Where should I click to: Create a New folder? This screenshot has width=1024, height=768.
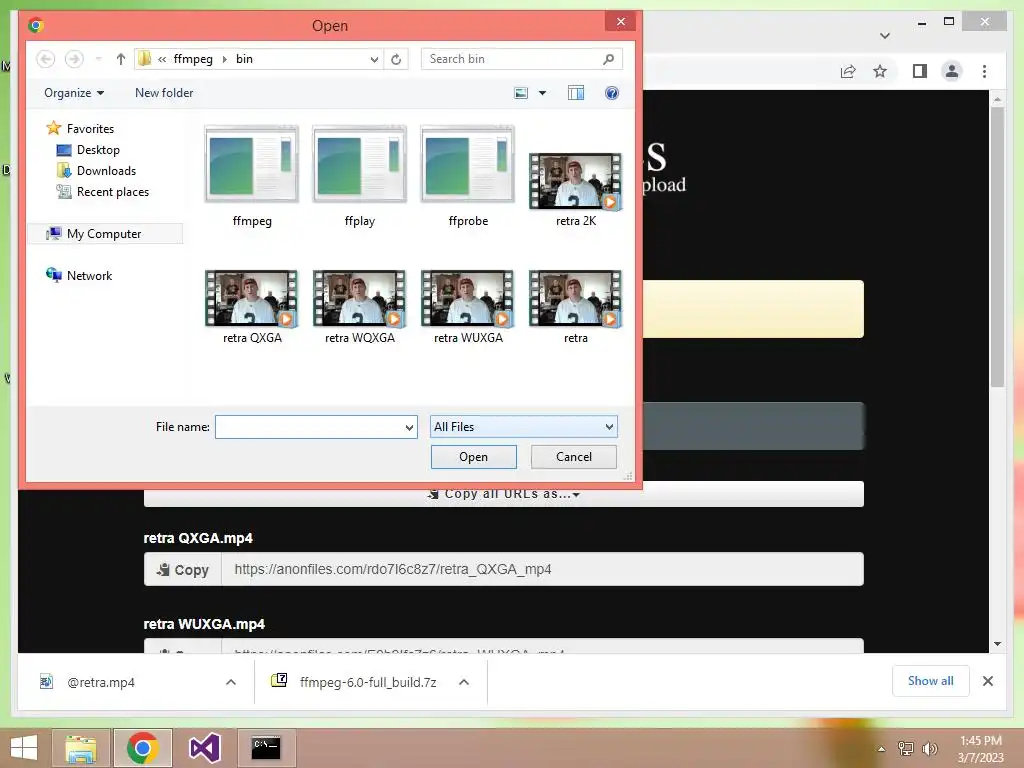tap(164, 93)
